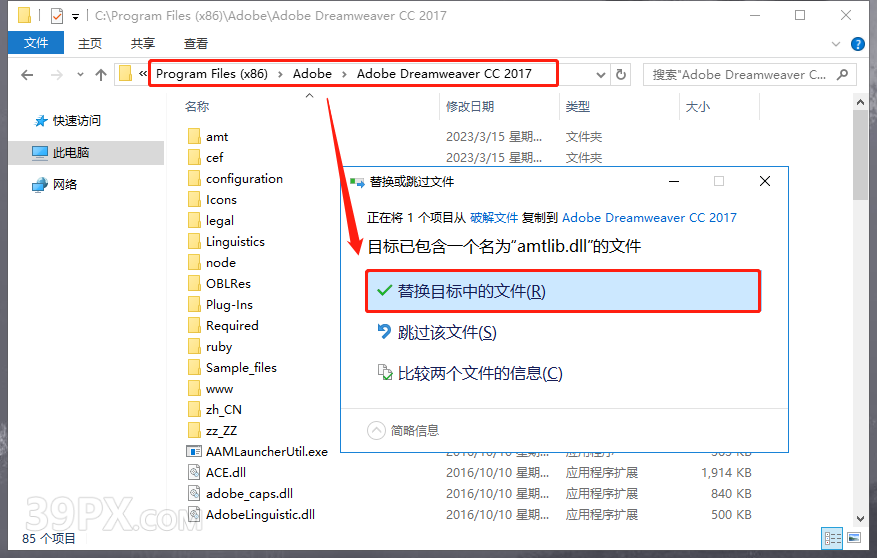Click the search magnifier icon
This screenshot has width=877, height=558.
(842, 74)
